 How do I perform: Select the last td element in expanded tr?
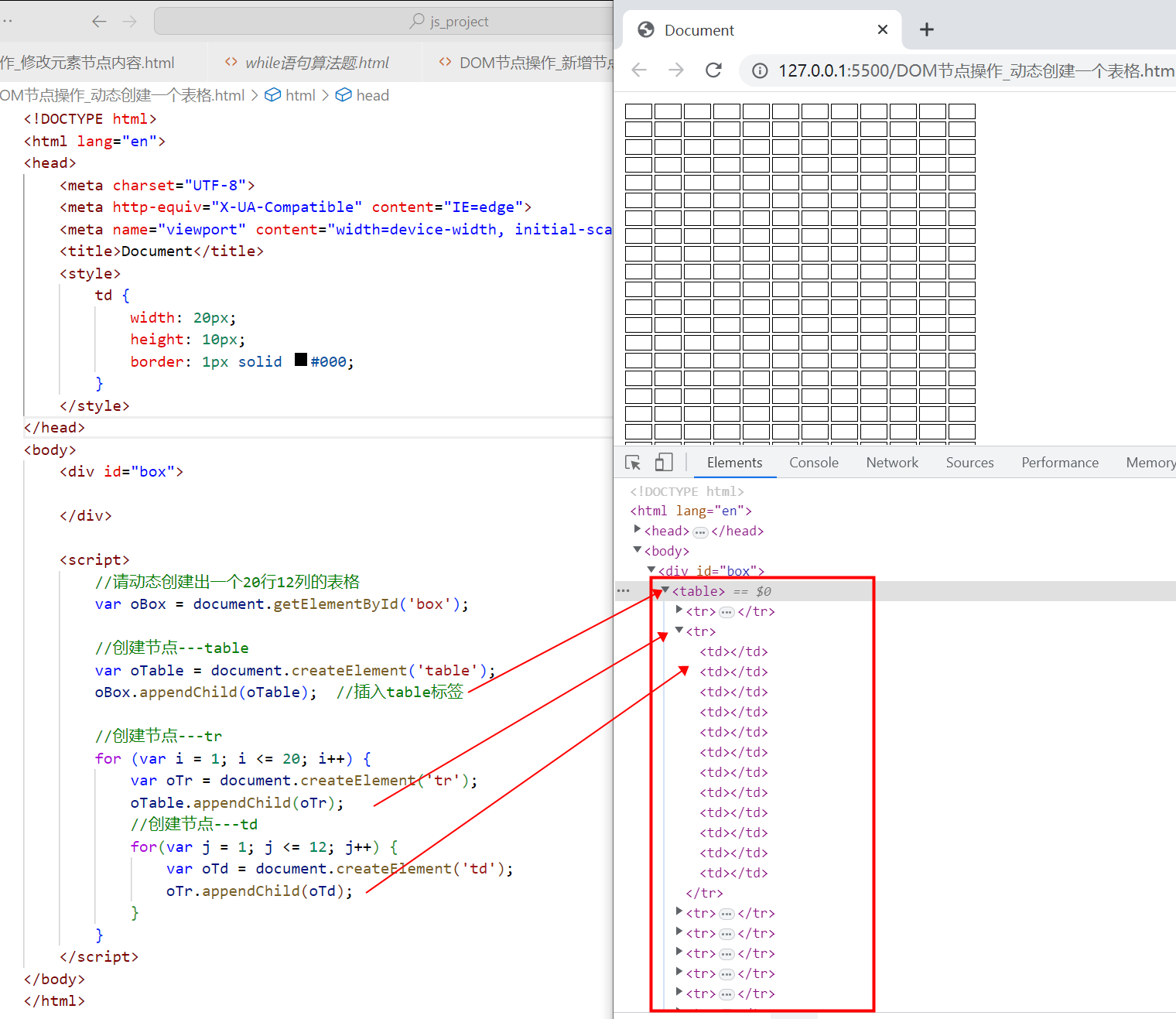click(733, 873)
